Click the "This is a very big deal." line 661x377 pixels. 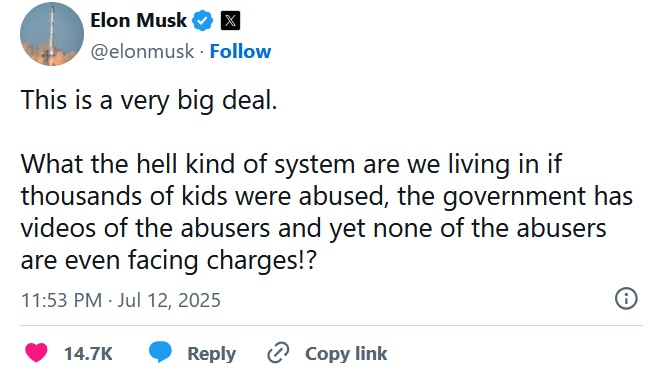click(149, 101)
